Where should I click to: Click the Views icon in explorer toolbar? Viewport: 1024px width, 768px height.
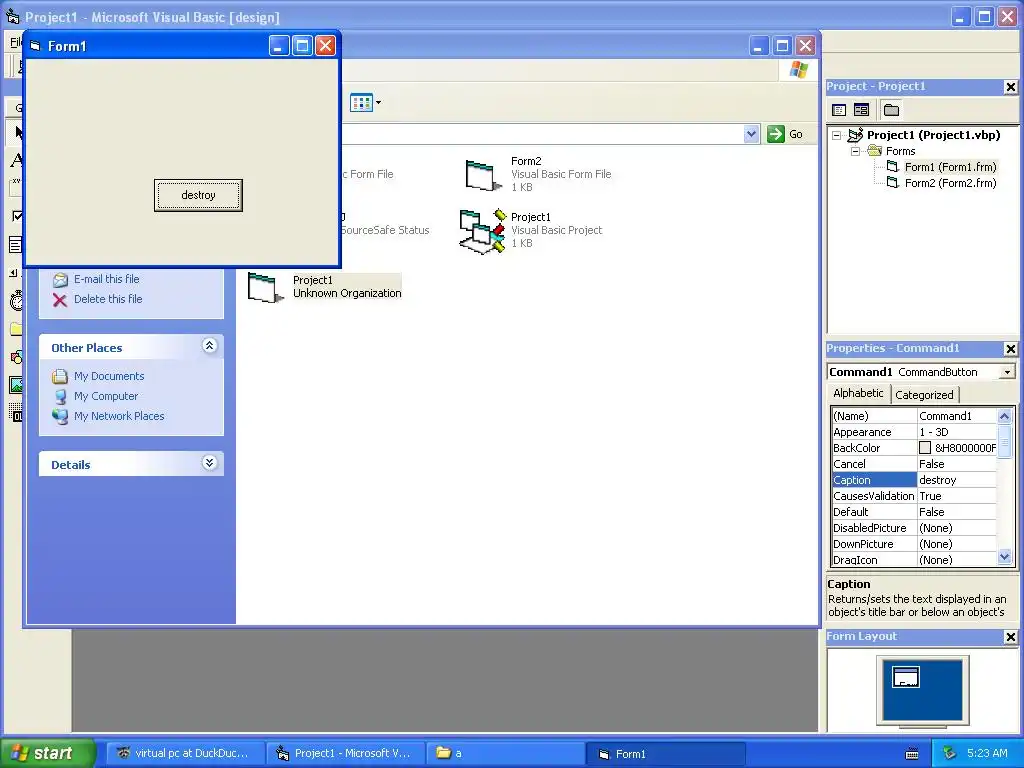click(x=360, y=103)
